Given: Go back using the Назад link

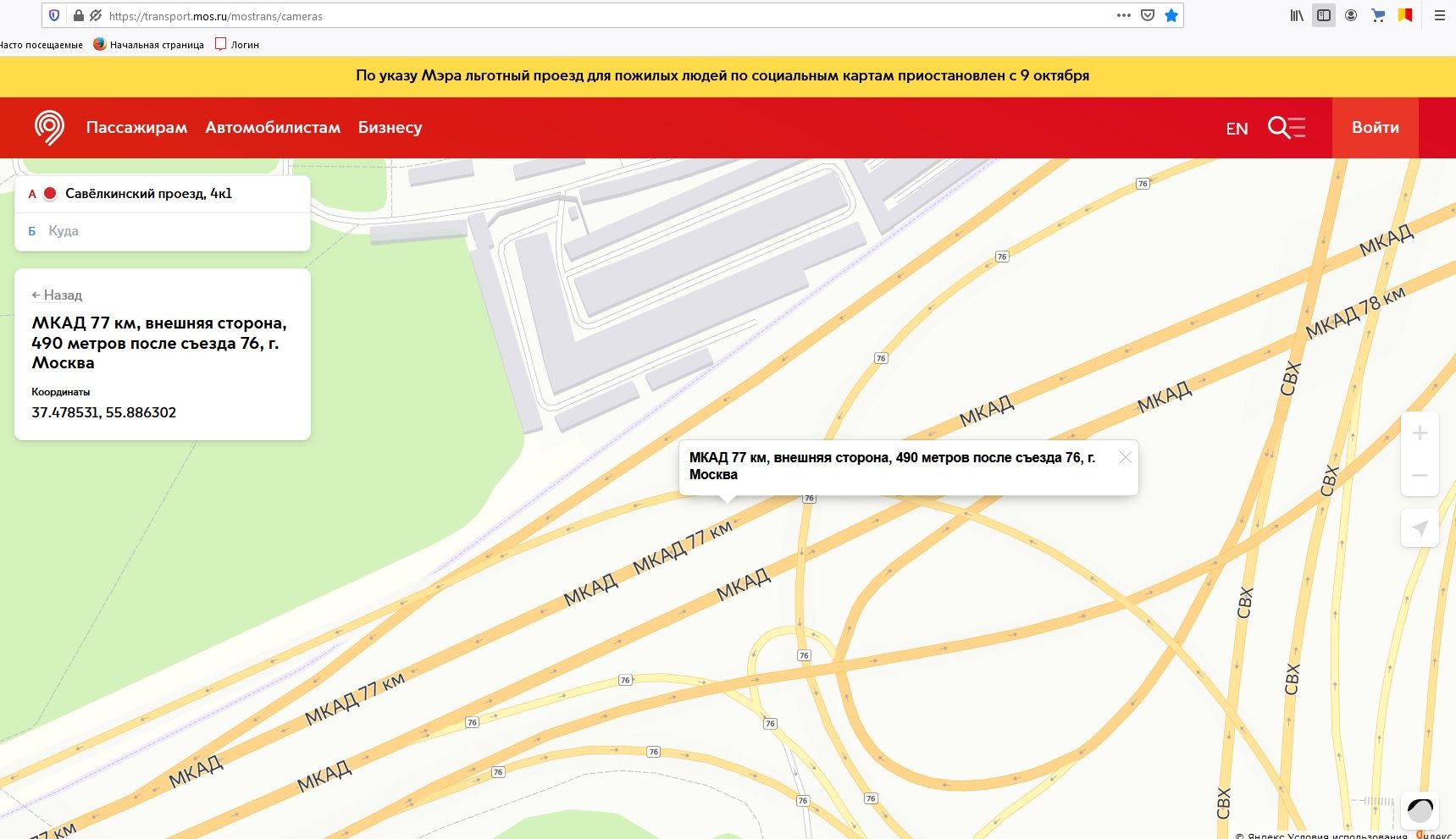Looking at the screenshot, I should pos(57,295).
